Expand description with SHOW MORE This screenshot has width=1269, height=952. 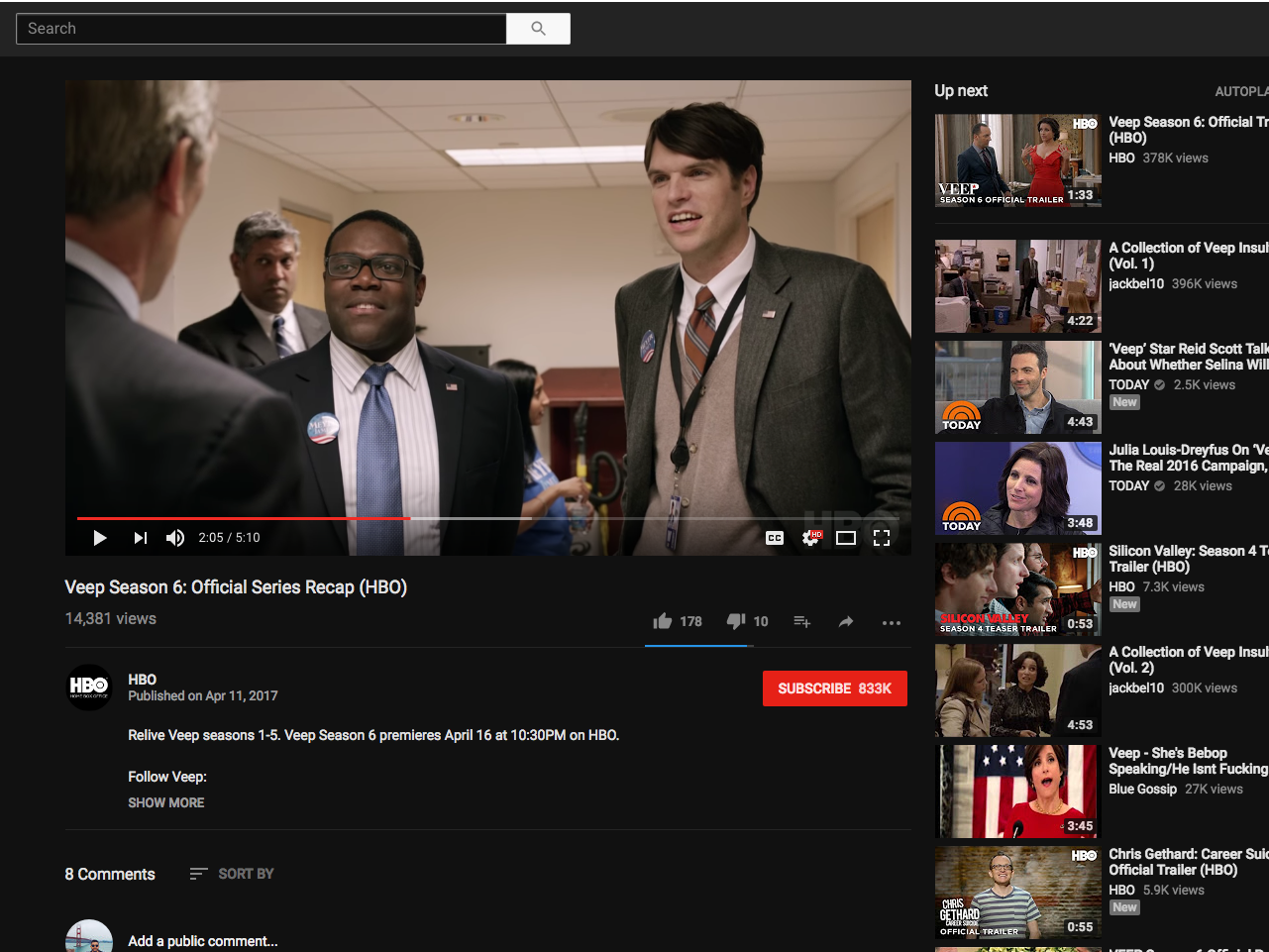tap(166, 802)
